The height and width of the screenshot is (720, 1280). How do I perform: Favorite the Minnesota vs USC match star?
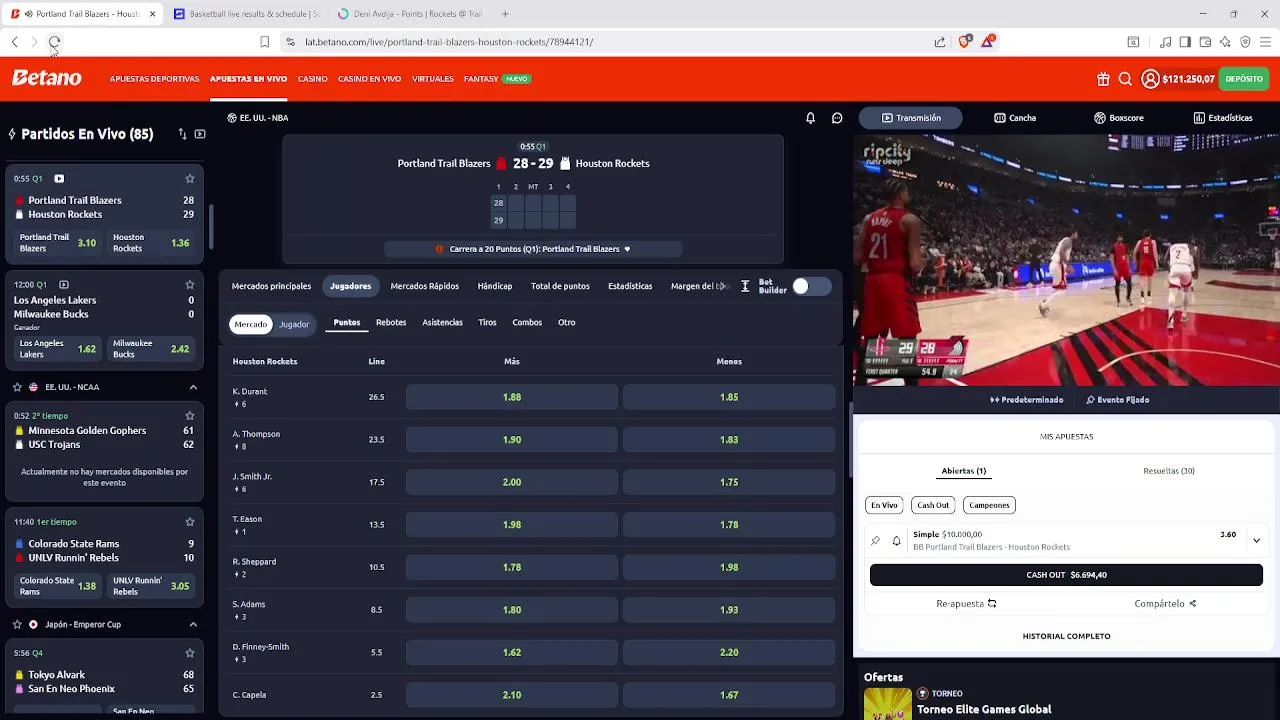(x=189, y=416)
